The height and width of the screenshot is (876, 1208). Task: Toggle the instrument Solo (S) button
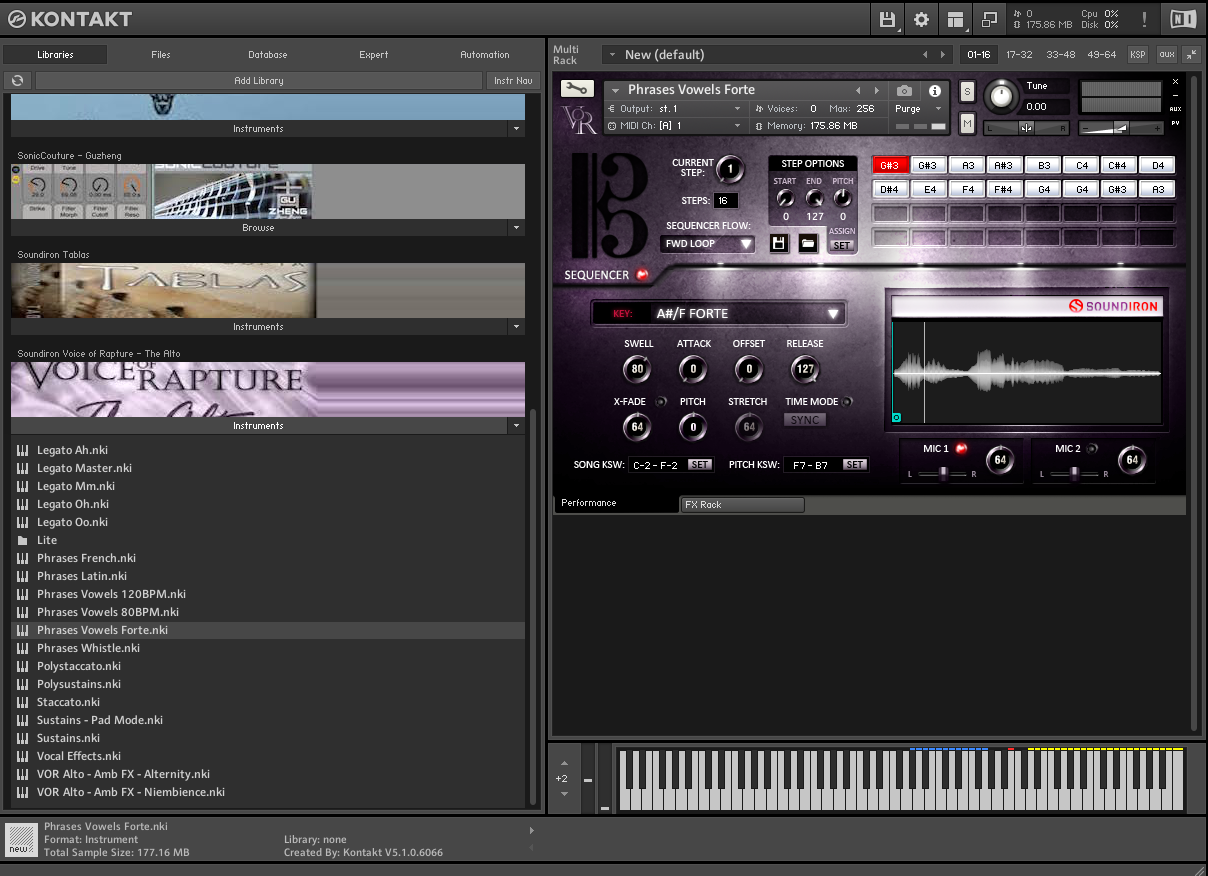pos(967,91)
